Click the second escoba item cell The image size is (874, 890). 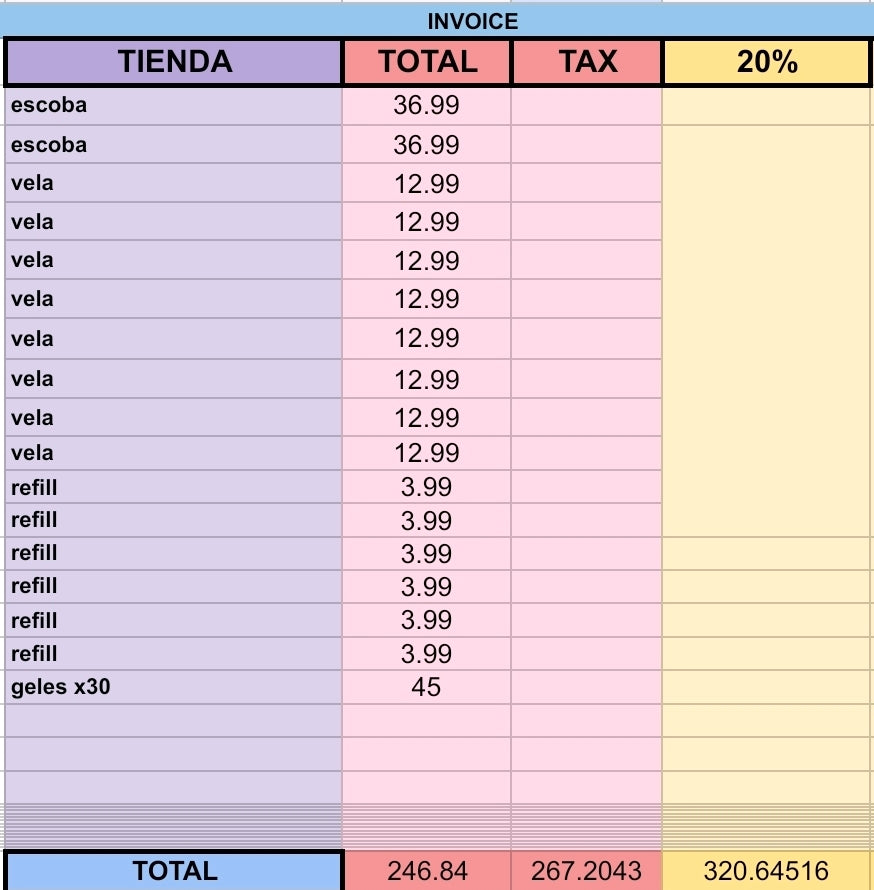pos(174,145)
